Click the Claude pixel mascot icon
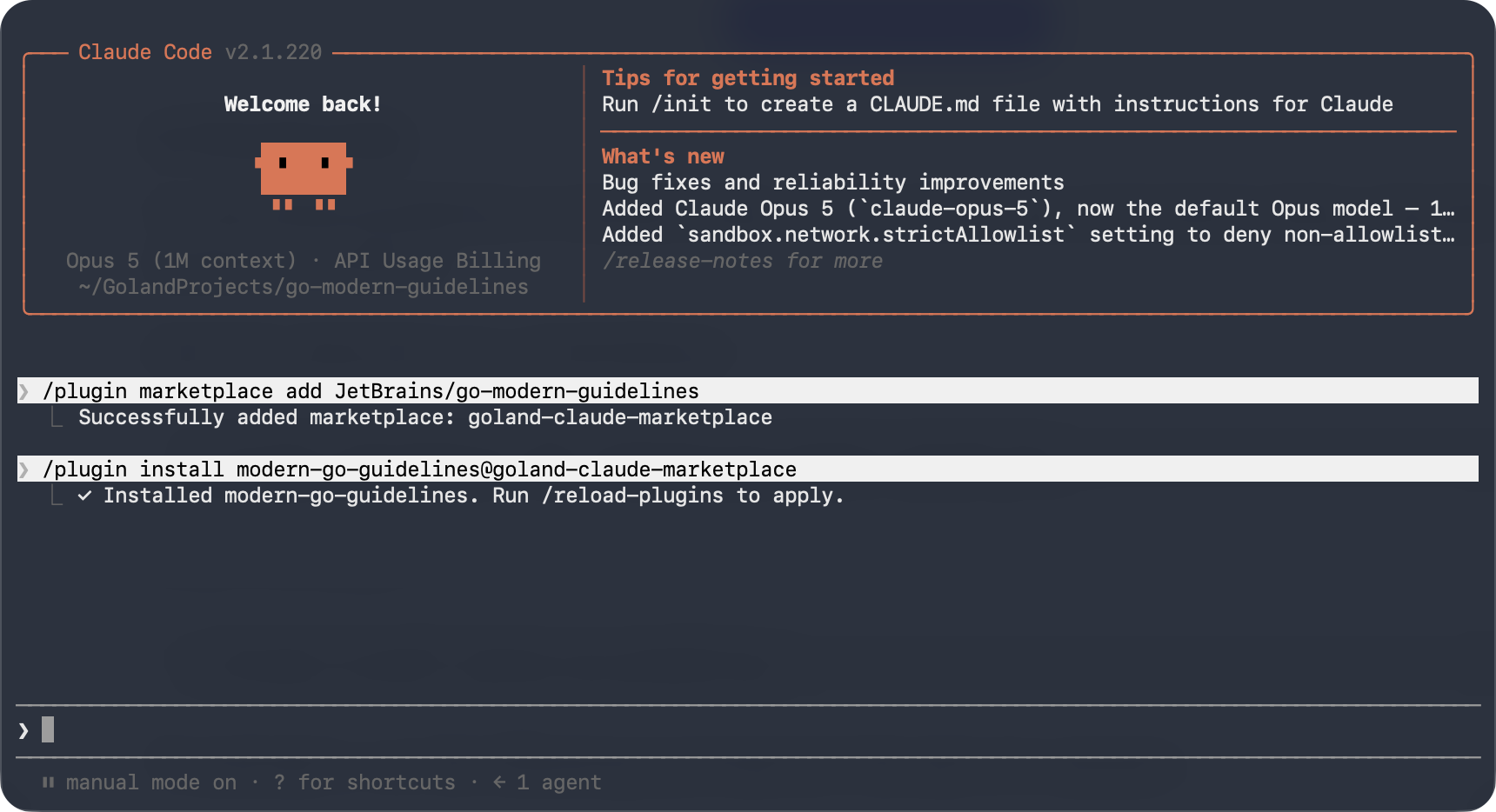 coord(304,176)
